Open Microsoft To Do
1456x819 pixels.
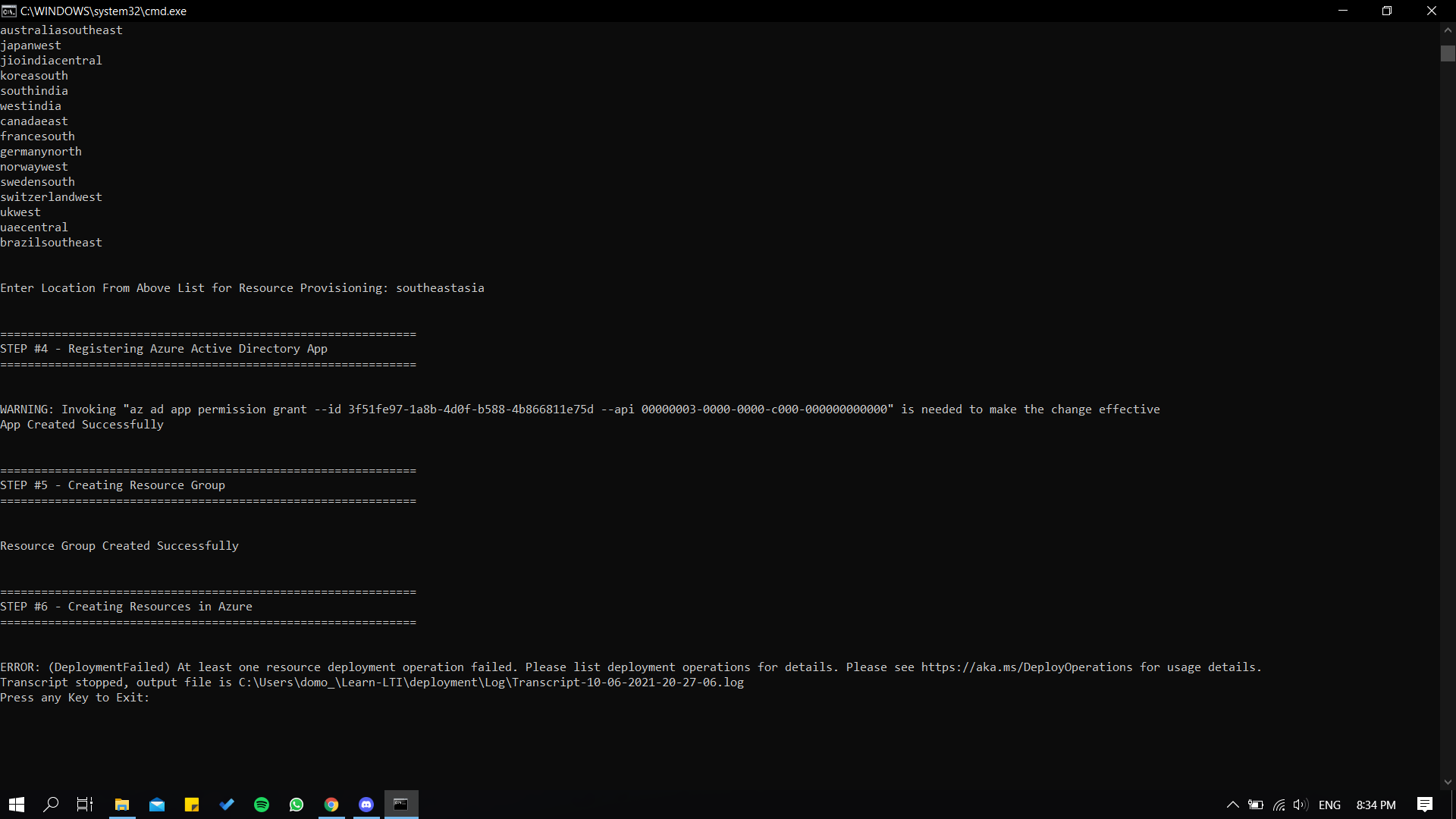[226, 805]
